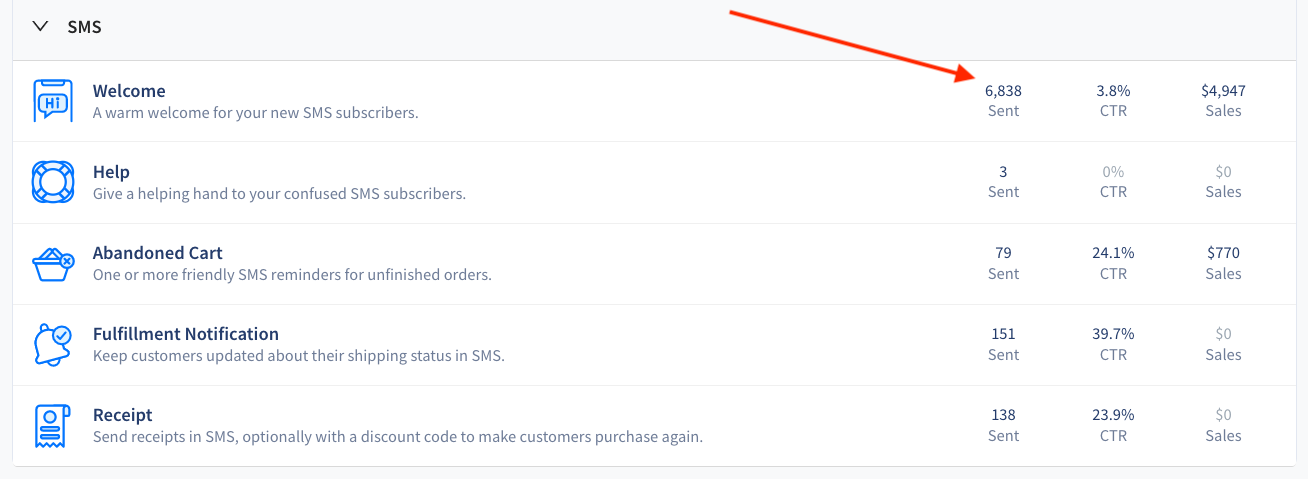1308x479 pixels.
Task: Click the Fulfillment Notification bell icon
Action: pyautogui.click(x=53, y=345)
